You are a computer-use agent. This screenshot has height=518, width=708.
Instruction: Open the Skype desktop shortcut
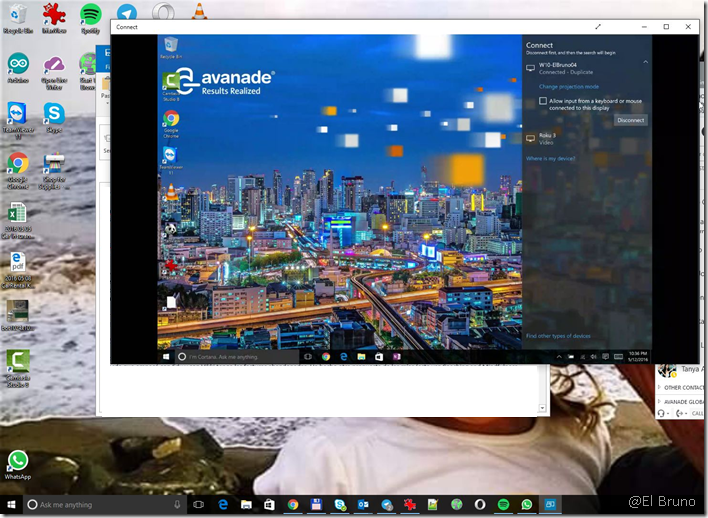tap(53, 115)
